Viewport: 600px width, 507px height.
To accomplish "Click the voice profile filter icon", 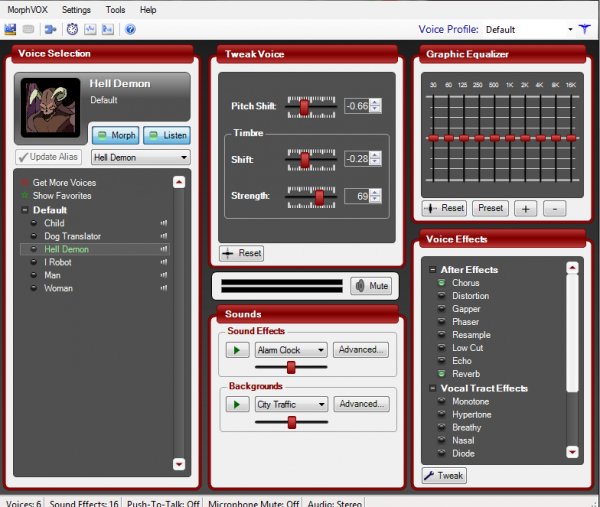I will click(x=584, y=29).
